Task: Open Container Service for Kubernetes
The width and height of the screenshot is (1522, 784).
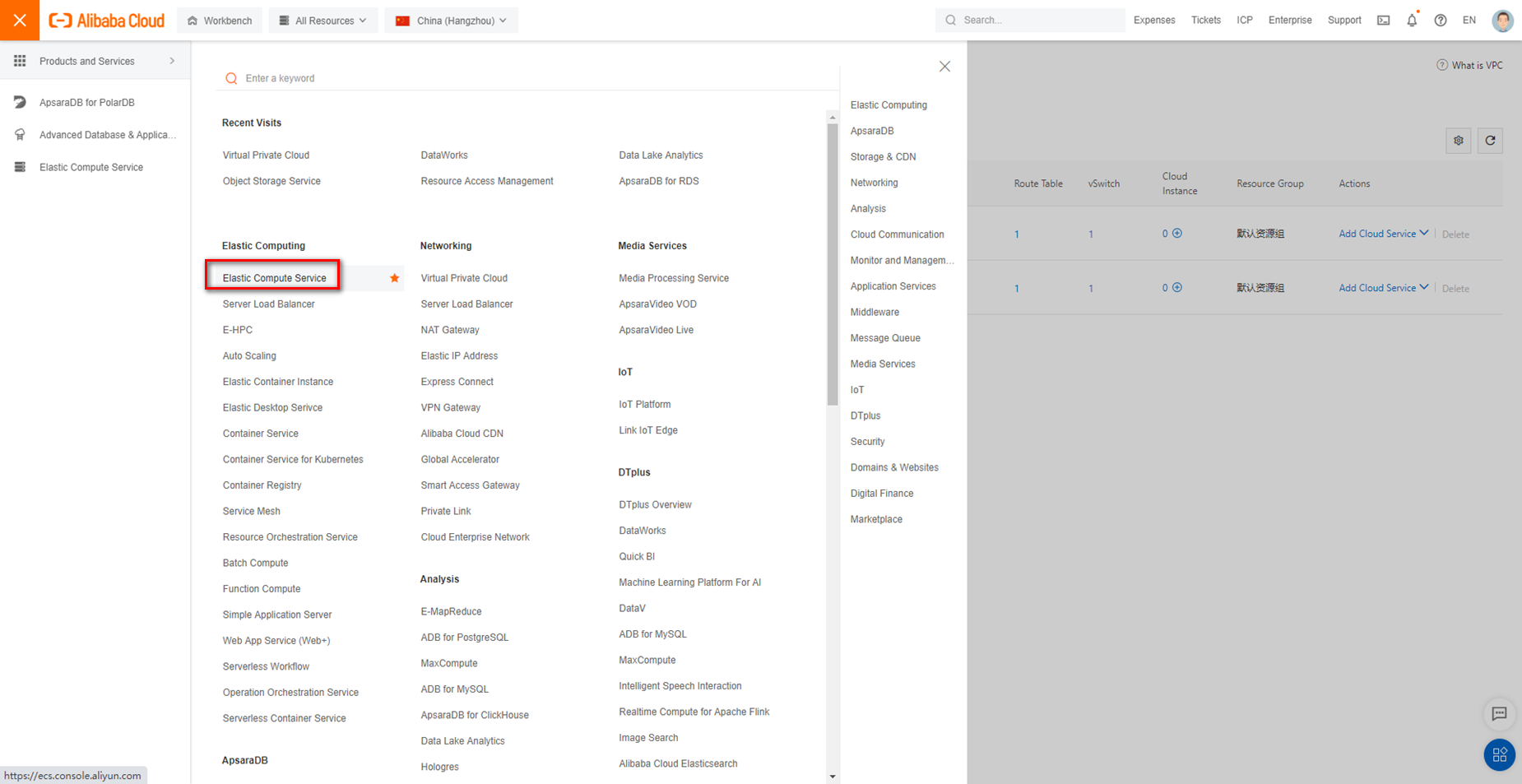Action: (x=293, y=460)
